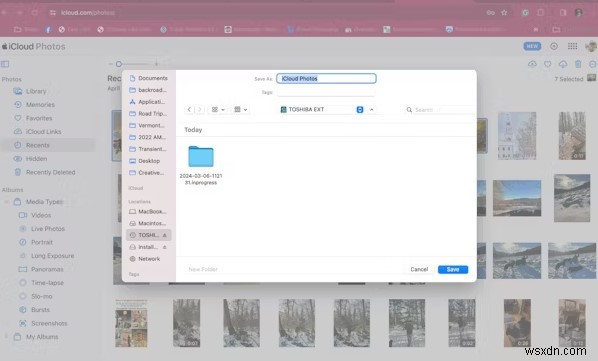Screen dimensions: 598x361
Task: Open Recents in iCloud Photos sidebar
Action: click(48, 145)
